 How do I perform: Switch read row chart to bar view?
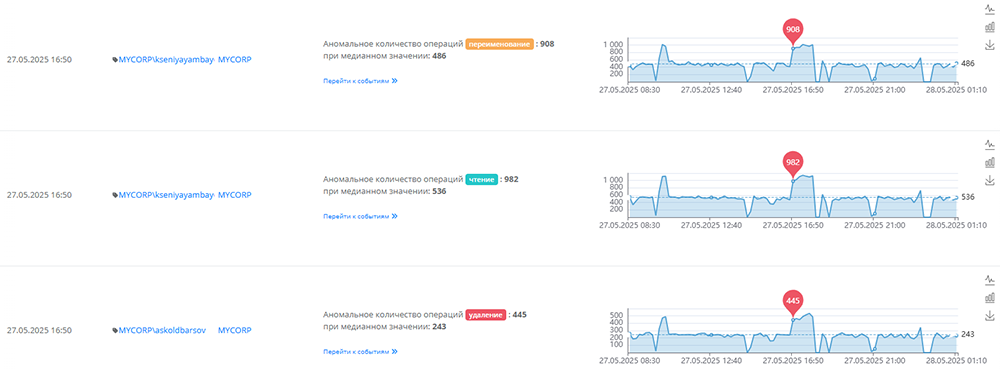pyautogui.click(x=990, y=162)
